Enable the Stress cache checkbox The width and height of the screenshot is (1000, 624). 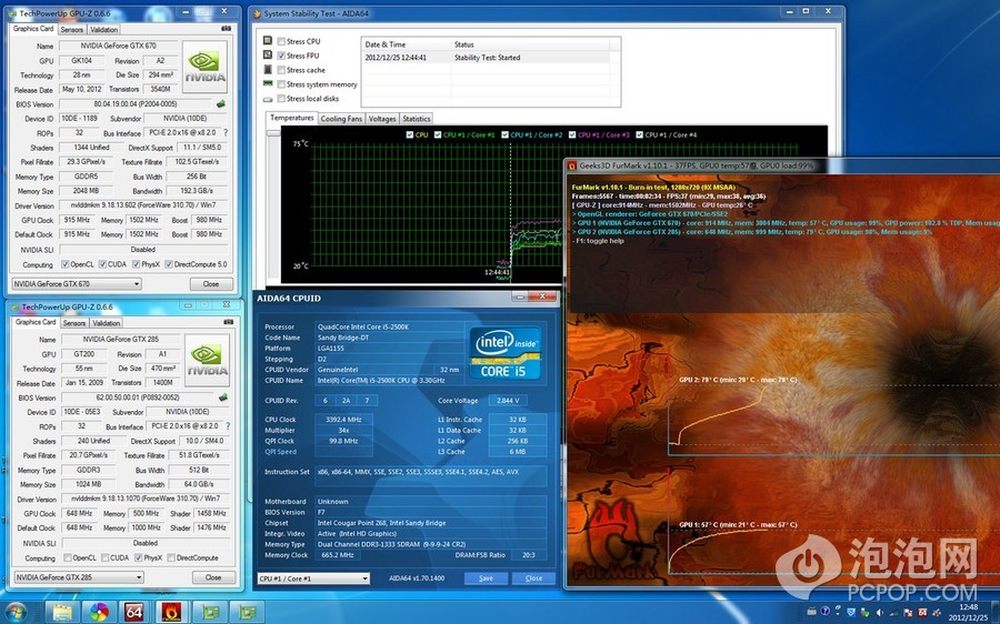point(281,70)
